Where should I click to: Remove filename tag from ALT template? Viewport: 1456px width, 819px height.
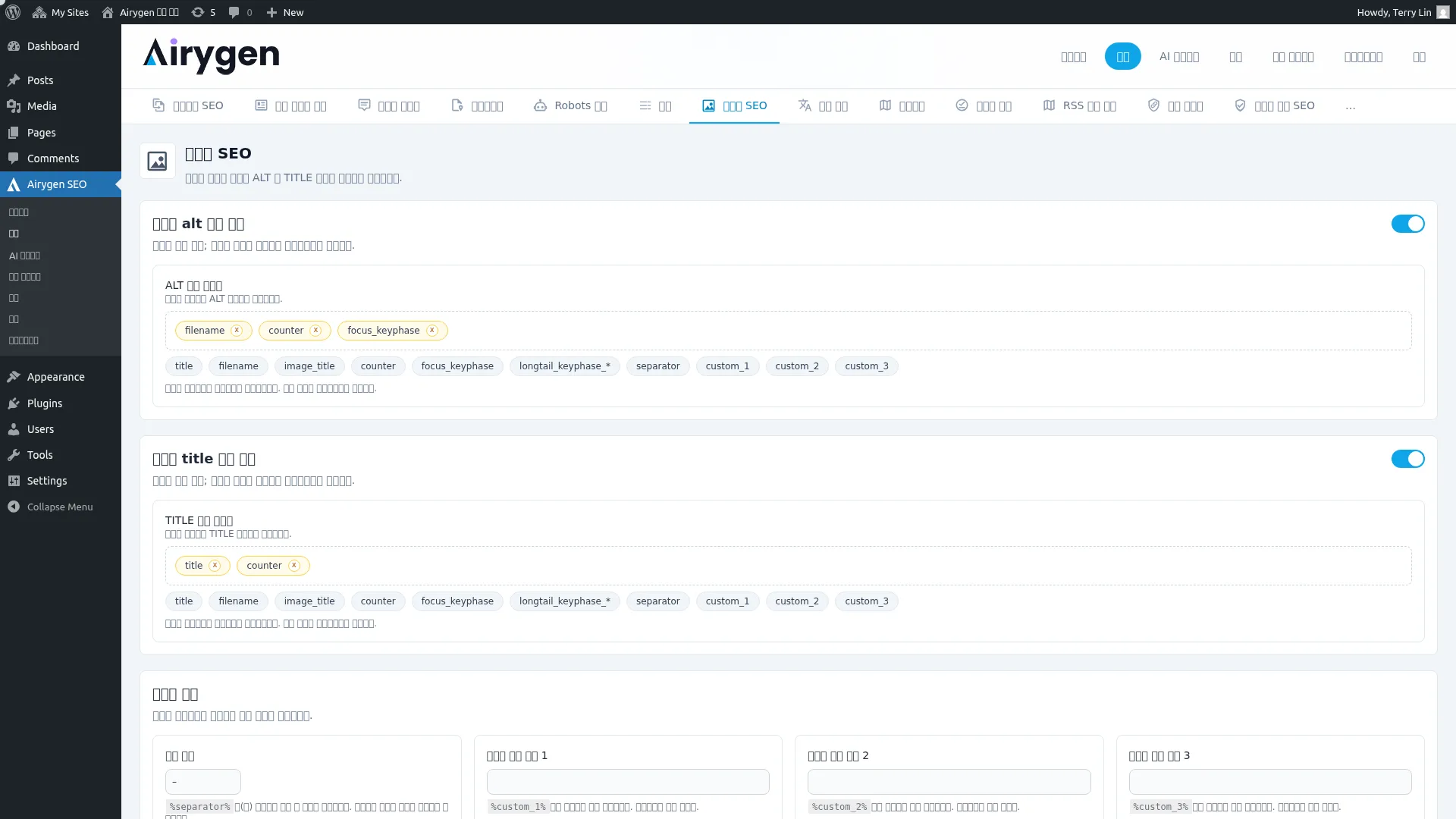[x=237, y=330]
